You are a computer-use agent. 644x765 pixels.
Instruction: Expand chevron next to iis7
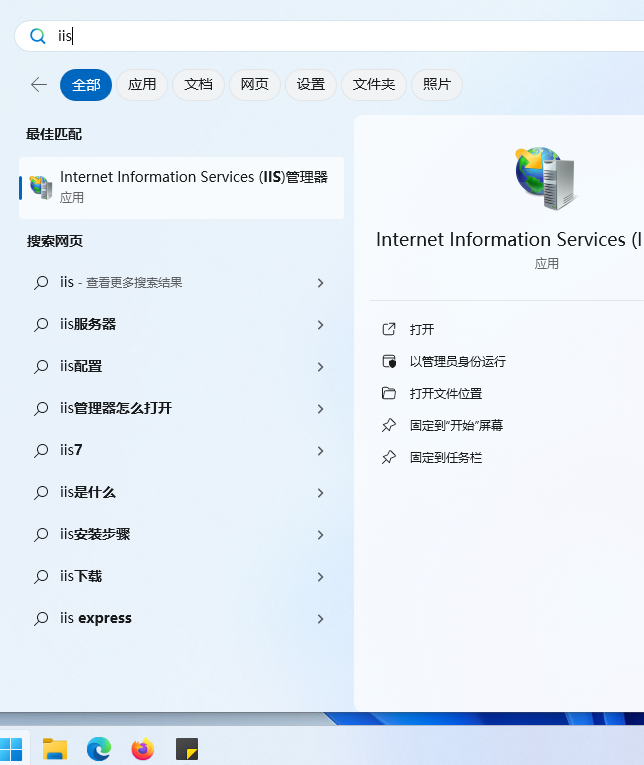tap(321, 451)
